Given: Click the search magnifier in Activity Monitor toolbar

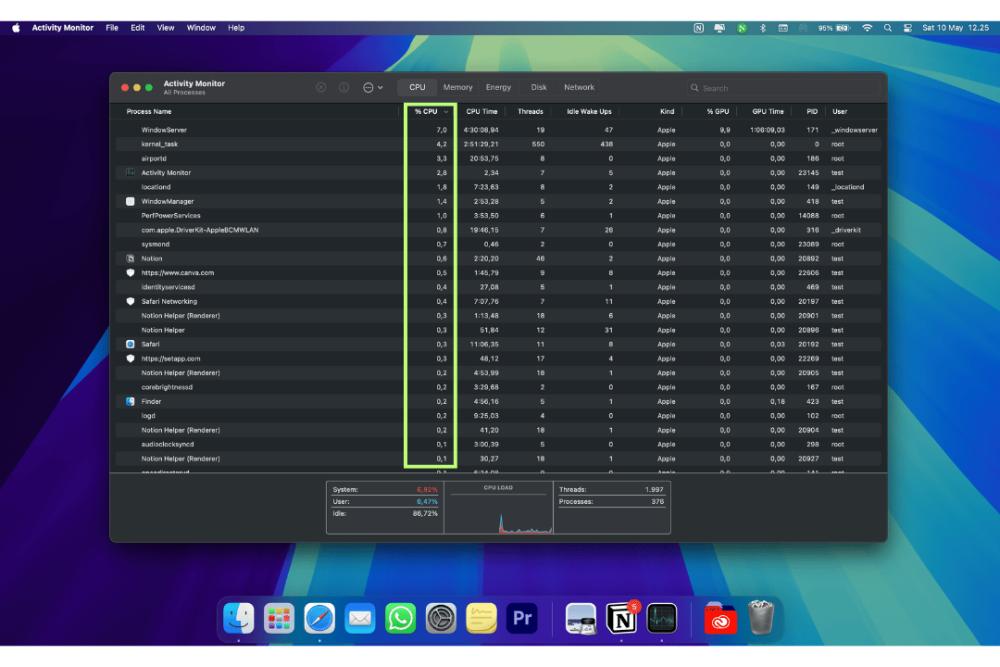Looking at the screenshot, I should 695,88.
